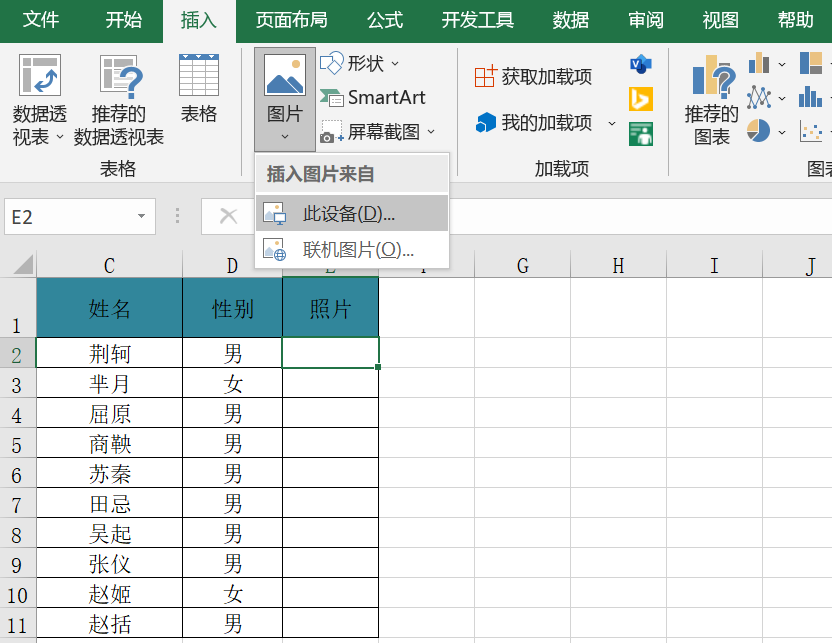Click the Recommended PivotTables (推荐的数据透视表) icon
This screenshot has width=832, height=643.
pyautogui.click(x=121, y=76)
